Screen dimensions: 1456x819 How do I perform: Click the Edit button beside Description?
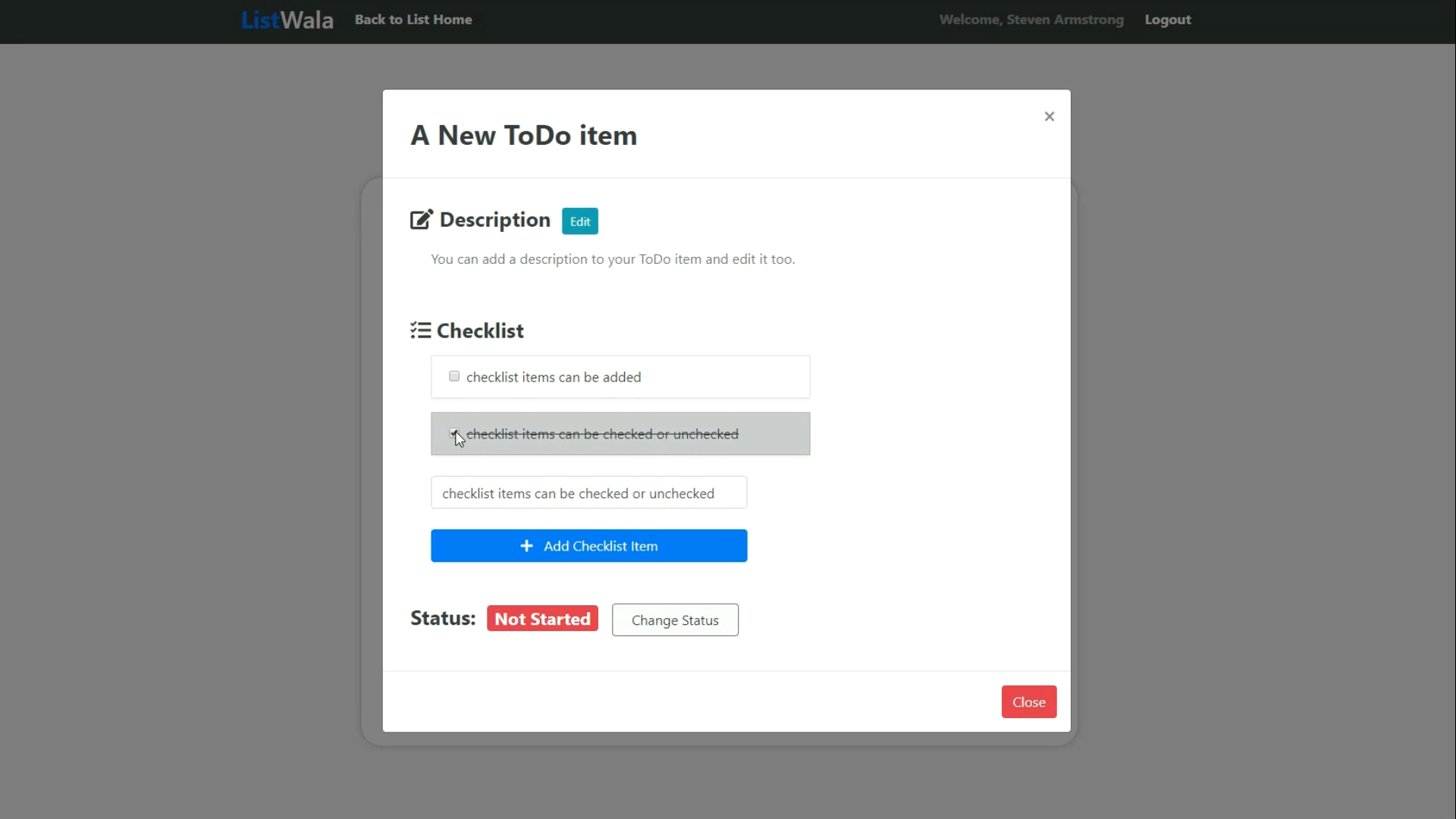point(579,221)
